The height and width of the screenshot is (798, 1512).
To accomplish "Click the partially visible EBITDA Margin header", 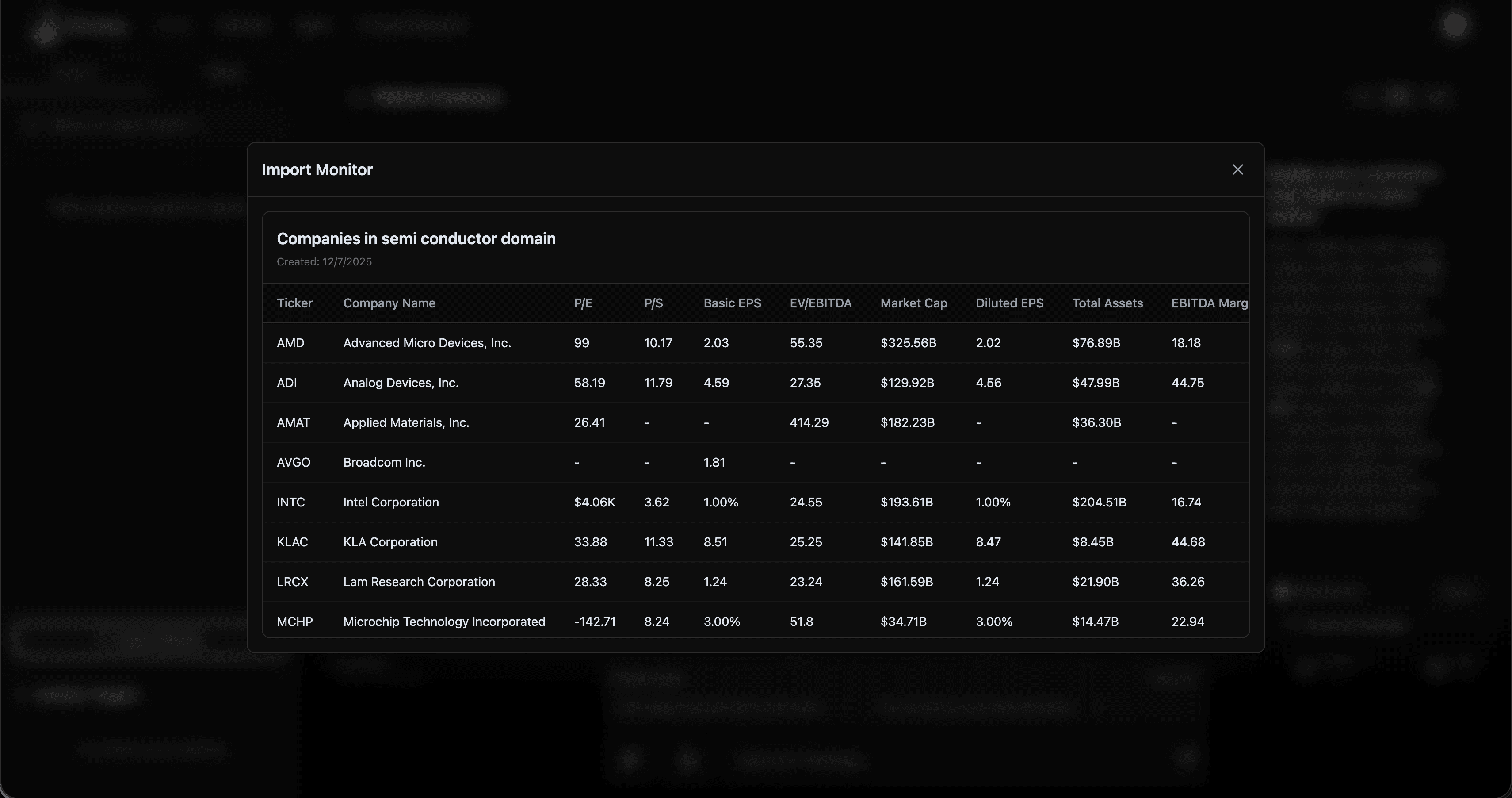I will click(1209, 303).
